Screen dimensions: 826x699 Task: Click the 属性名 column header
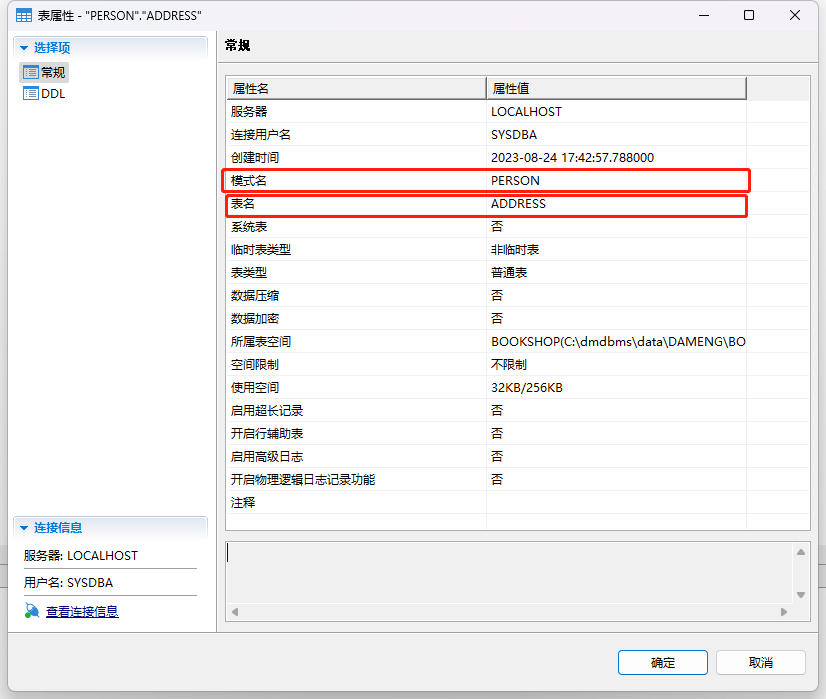(357, 88)
